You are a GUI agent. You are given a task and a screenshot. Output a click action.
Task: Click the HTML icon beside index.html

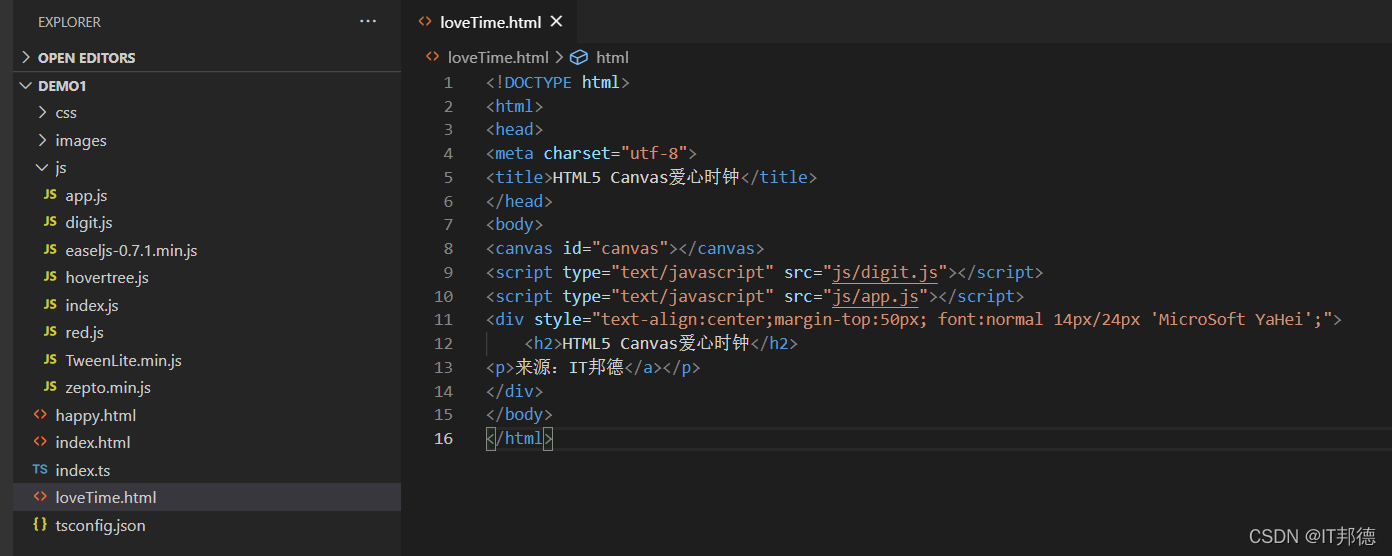(40, 442)
